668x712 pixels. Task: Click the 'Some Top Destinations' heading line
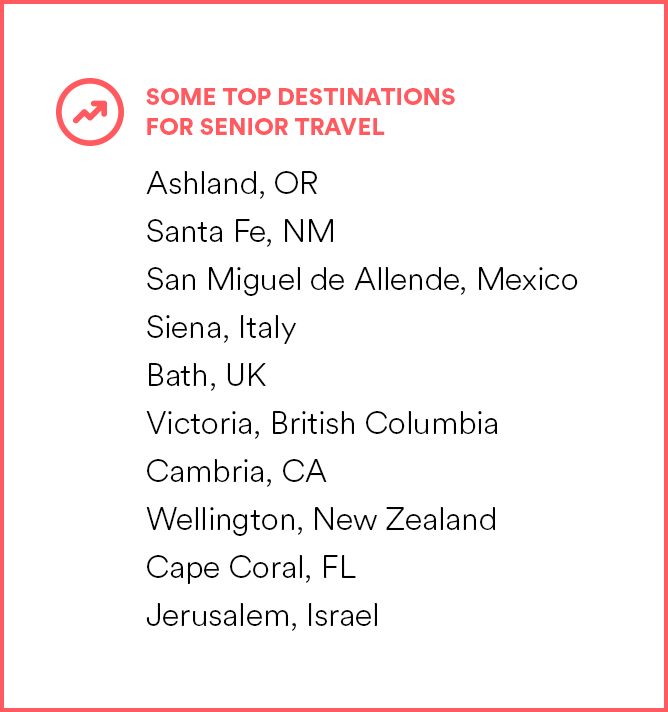click(x=300, y=97)
